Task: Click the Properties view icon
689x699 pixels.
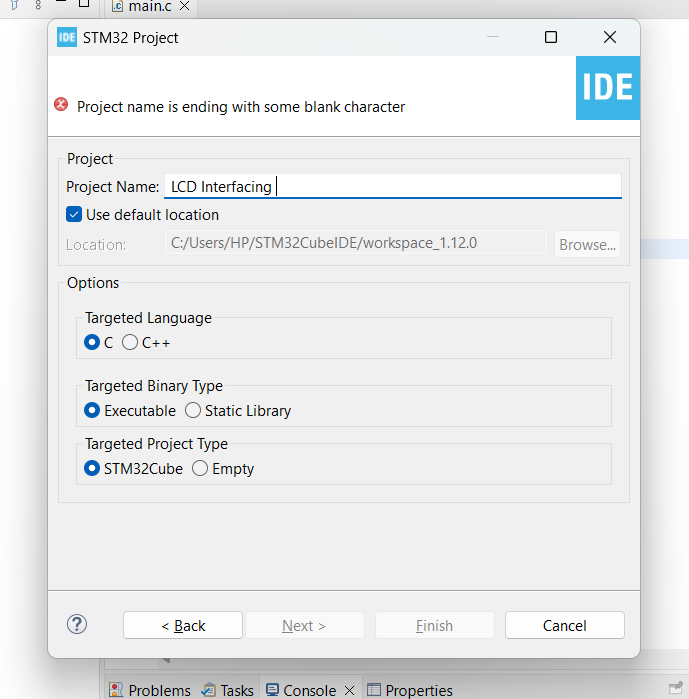Action: (373, 690)
